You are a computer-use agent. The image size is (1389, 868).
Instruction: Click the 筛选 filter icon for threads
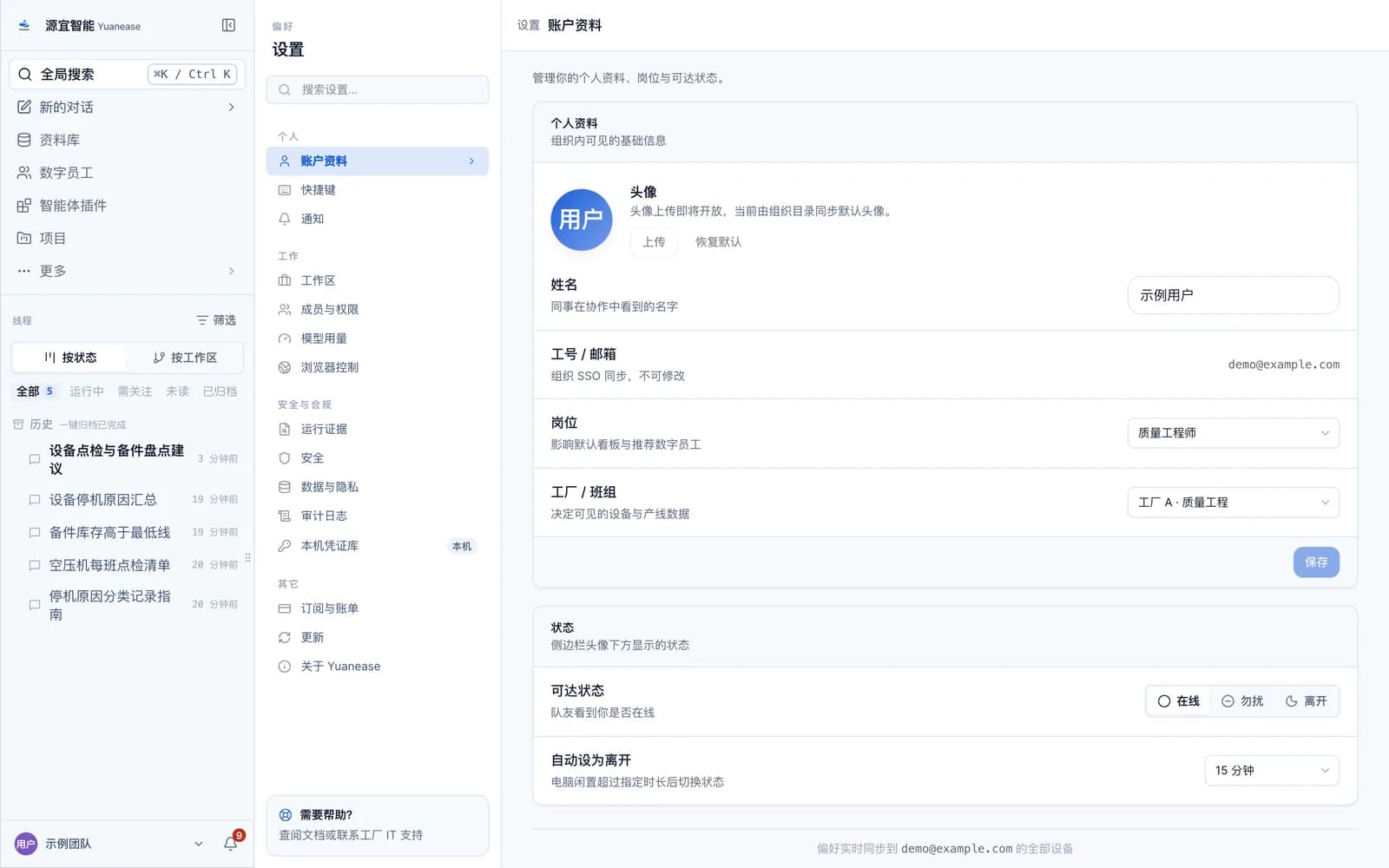pos(216,320)
